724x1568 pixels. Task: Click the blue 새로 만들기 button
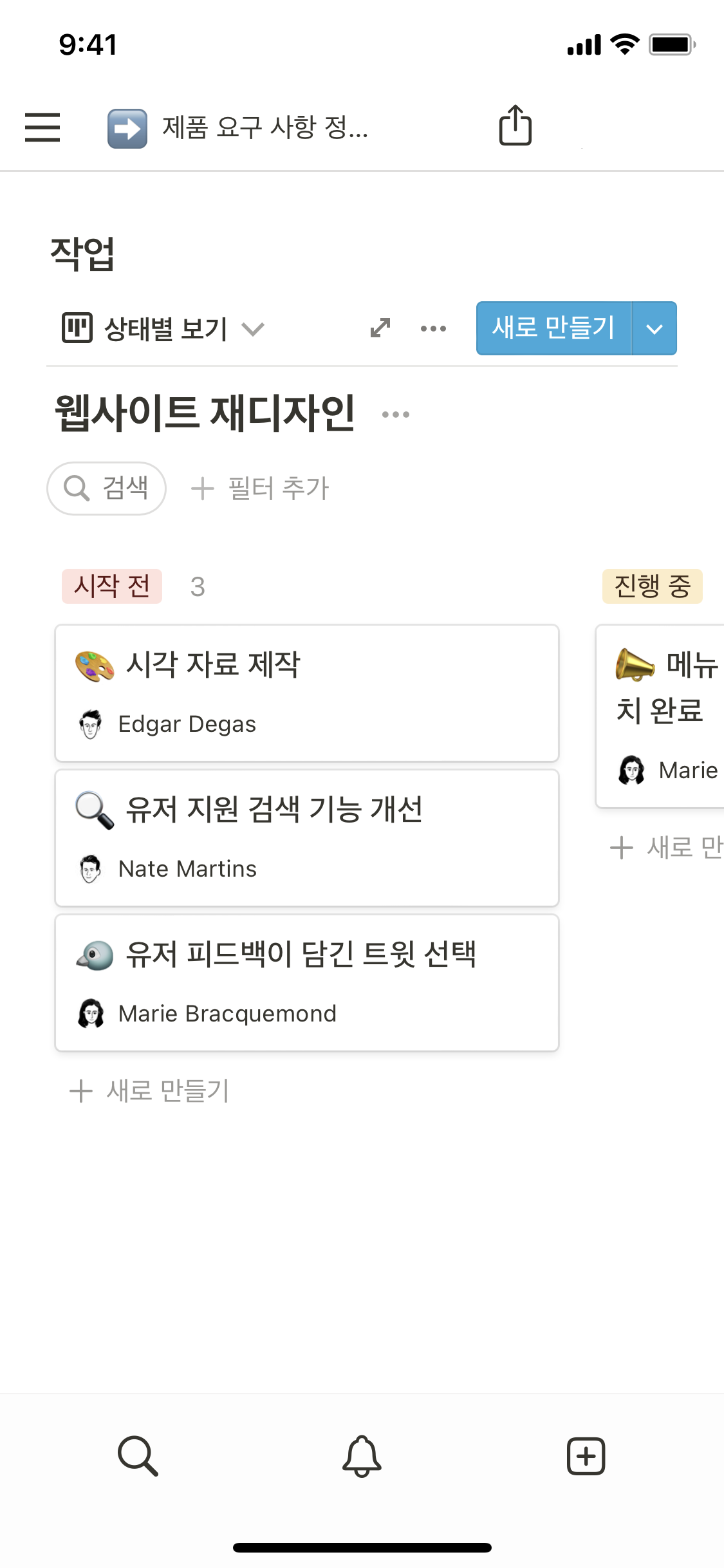553,328
